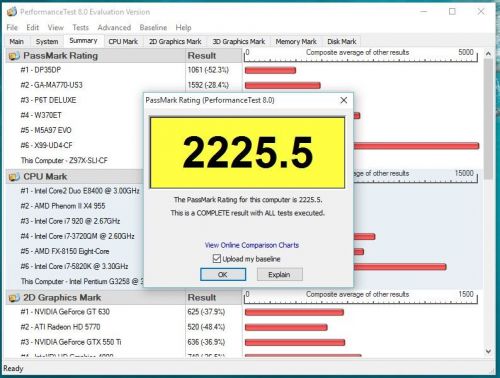500x378 pixels.
Task: Click the 2D Graphics Mark section header
Action: coord(96,298)
